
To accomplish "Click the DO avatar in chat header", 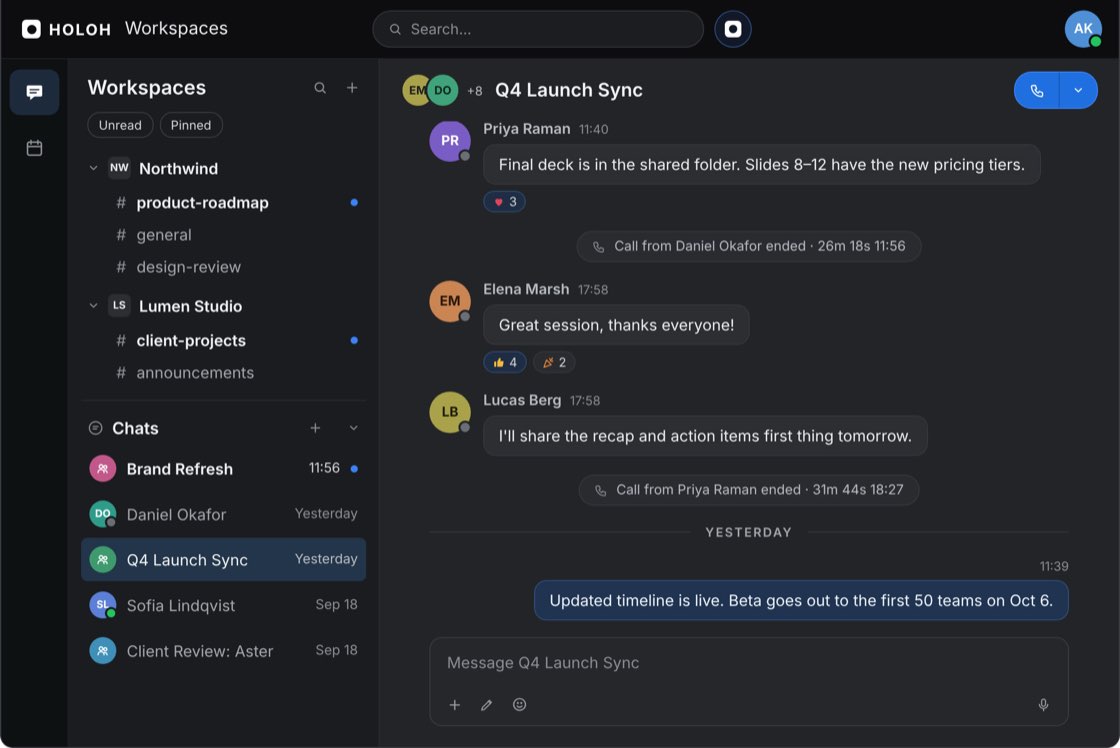I will pyautogui.click(x=443, y=91).
